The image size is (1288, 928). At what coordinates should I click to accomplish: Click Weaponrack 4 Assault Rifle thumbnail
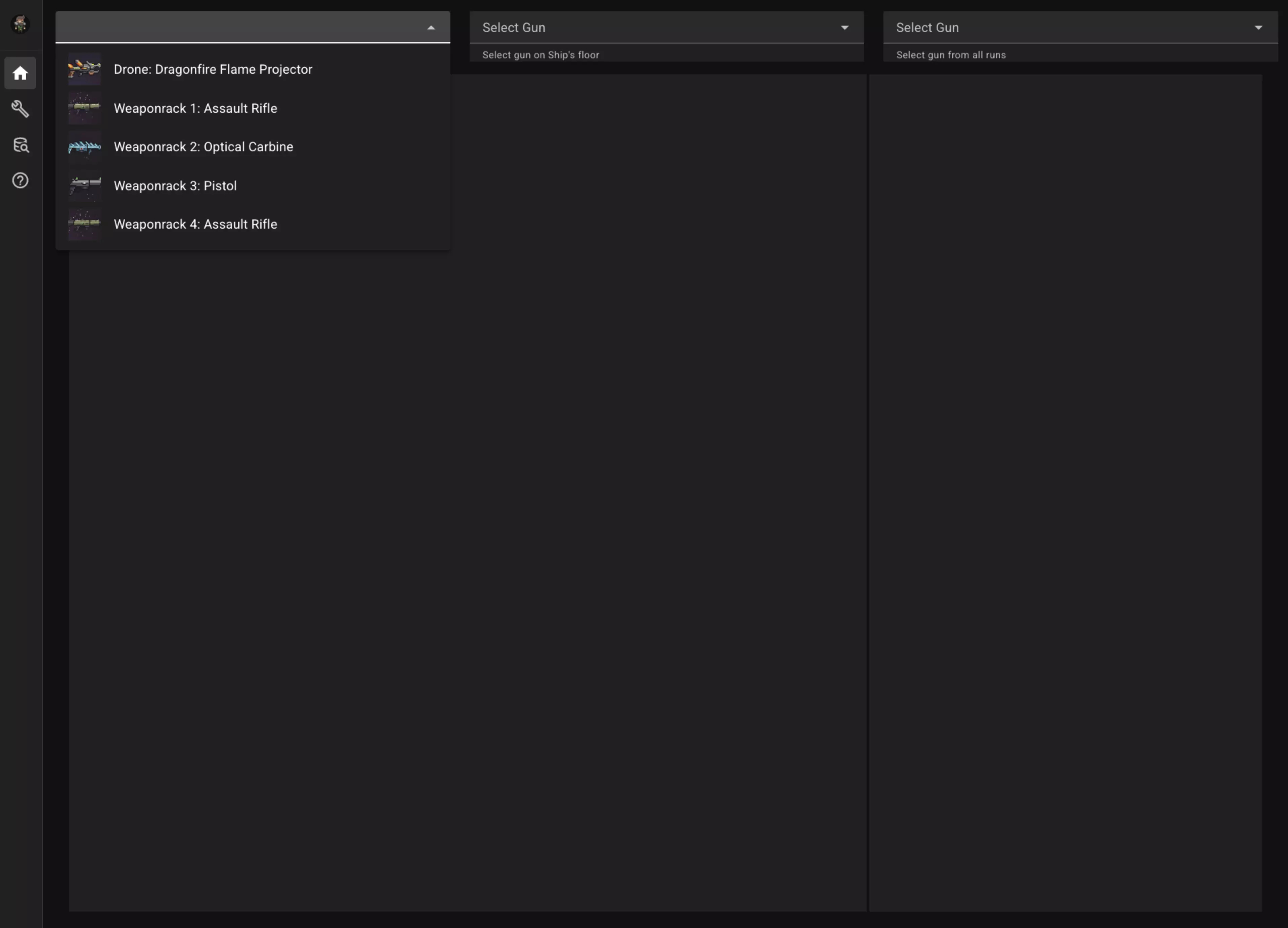(x=84, y=224)
